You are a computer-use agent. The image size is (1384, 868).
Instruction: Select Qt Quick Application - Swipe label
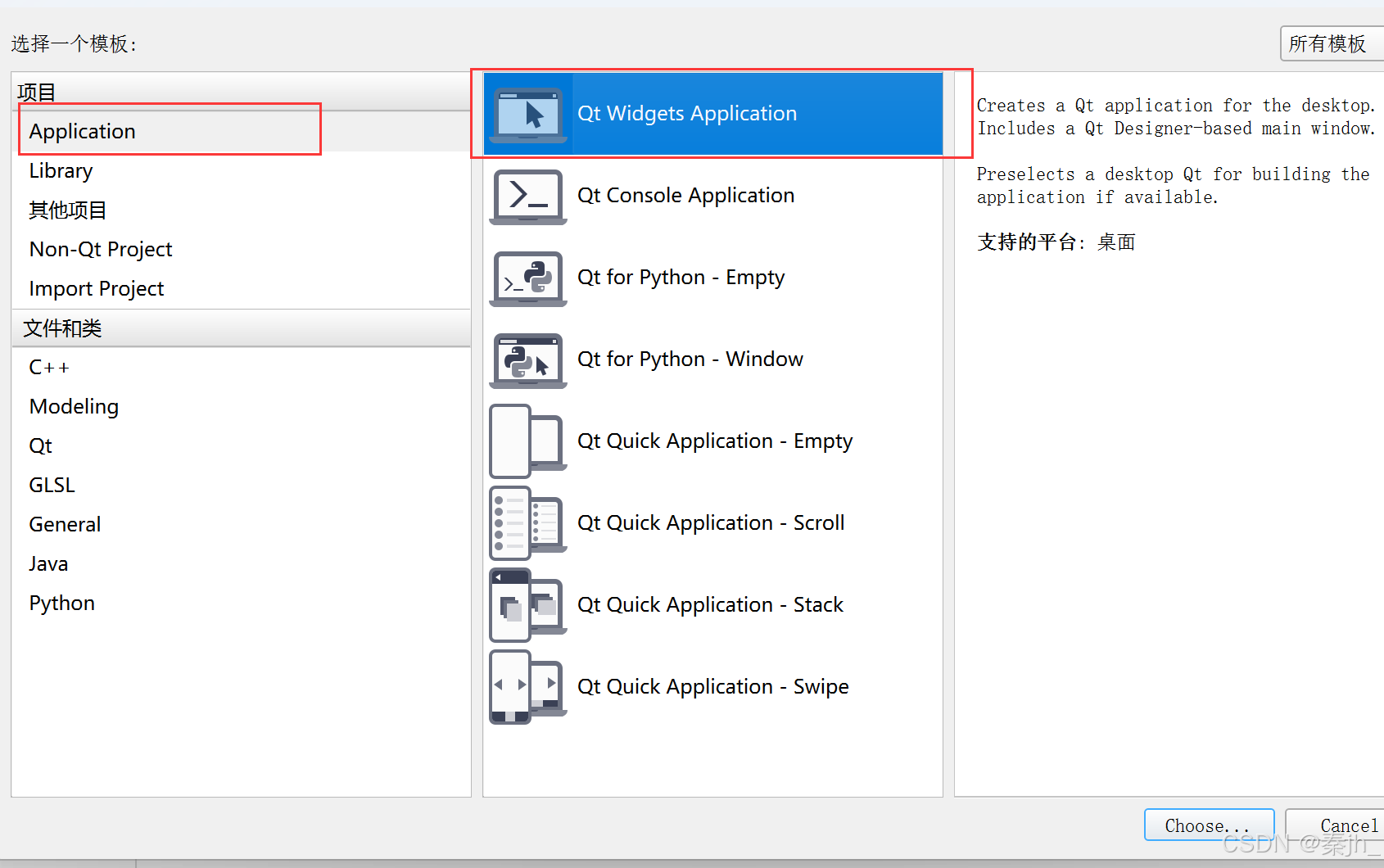click(x=713, y=687)
